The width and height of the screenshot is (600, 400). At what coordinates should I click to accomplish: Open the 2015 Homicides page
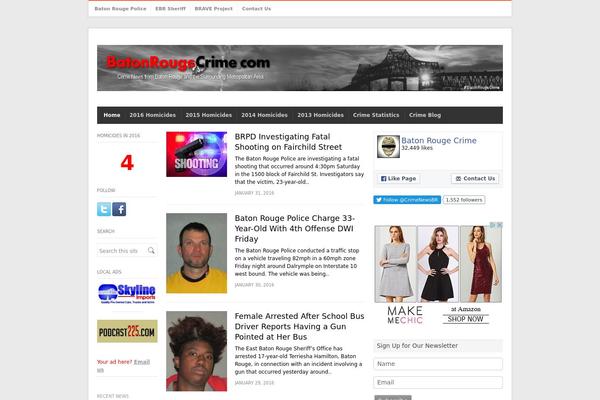209,115
